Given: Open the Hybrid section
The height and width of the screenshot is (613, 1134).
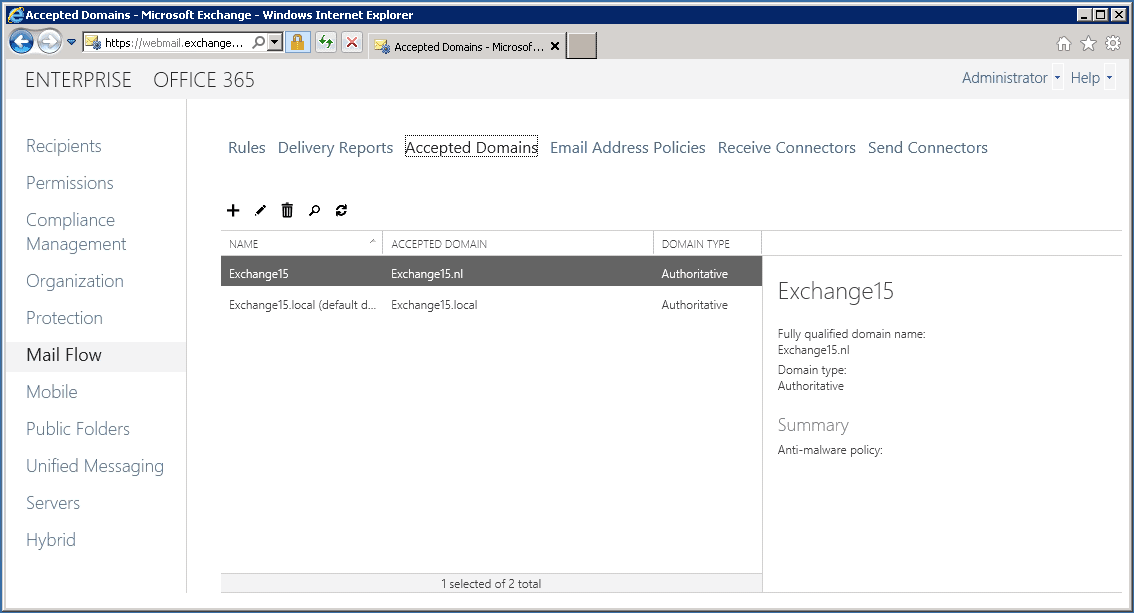Looking at the screenshot, I should pos(51,540).
